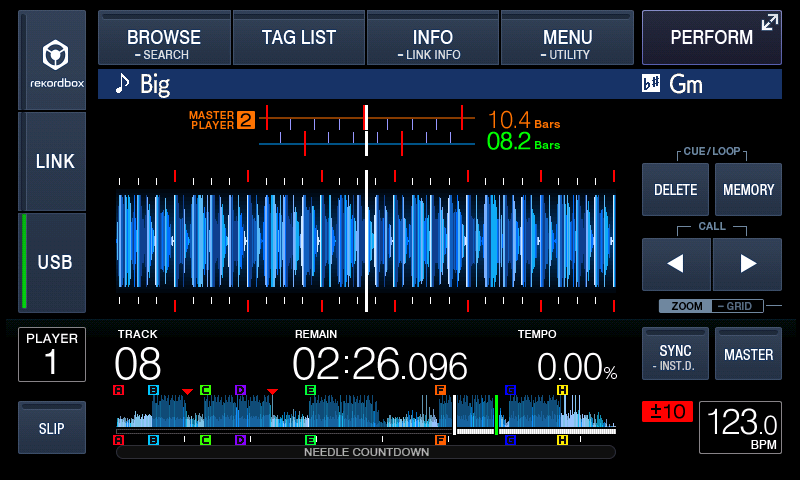
Task: Open the TAG LIST tab
Action: (x=299, y=38)
